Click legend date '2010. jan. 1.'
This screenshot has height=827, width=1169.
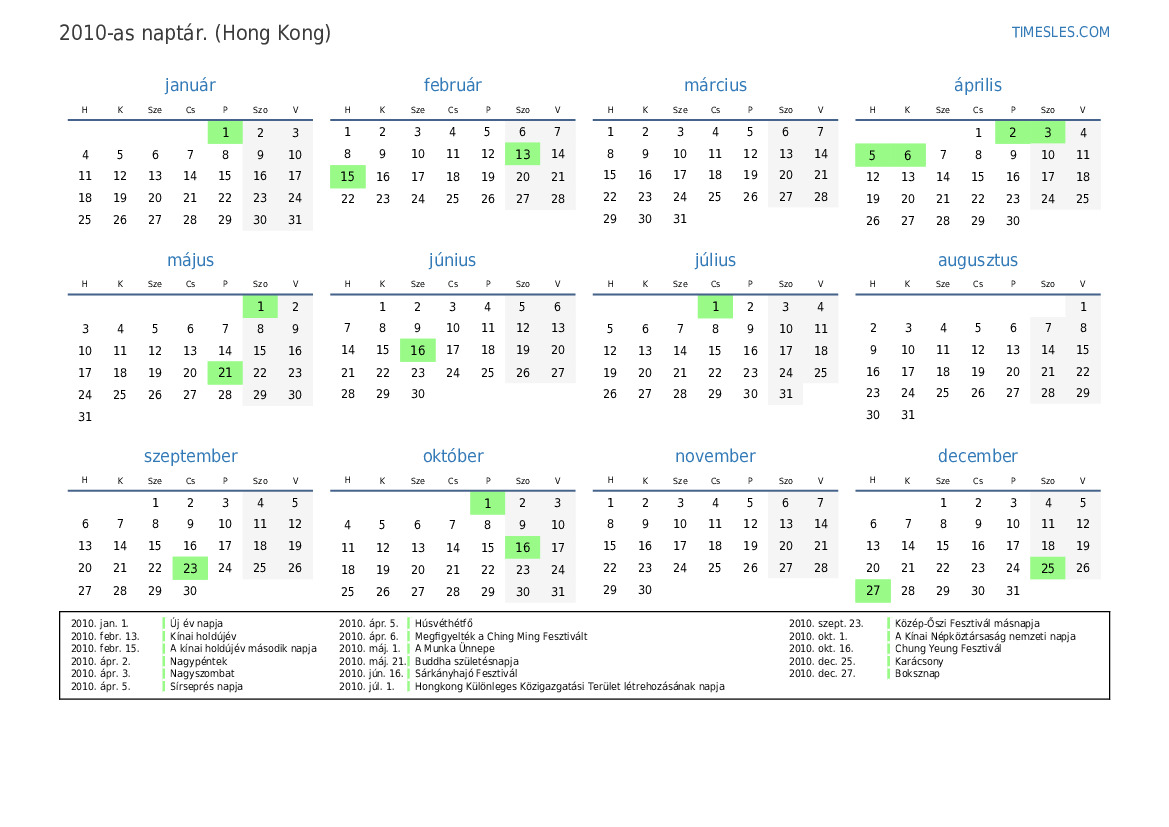tap(100, 623)
